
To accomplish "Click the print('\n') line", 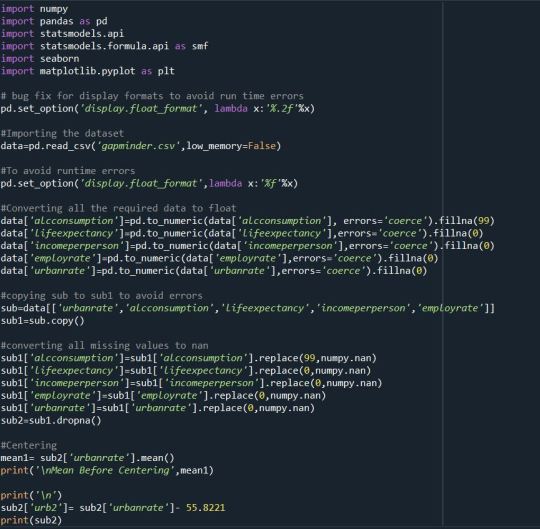I will click(31, 495).
